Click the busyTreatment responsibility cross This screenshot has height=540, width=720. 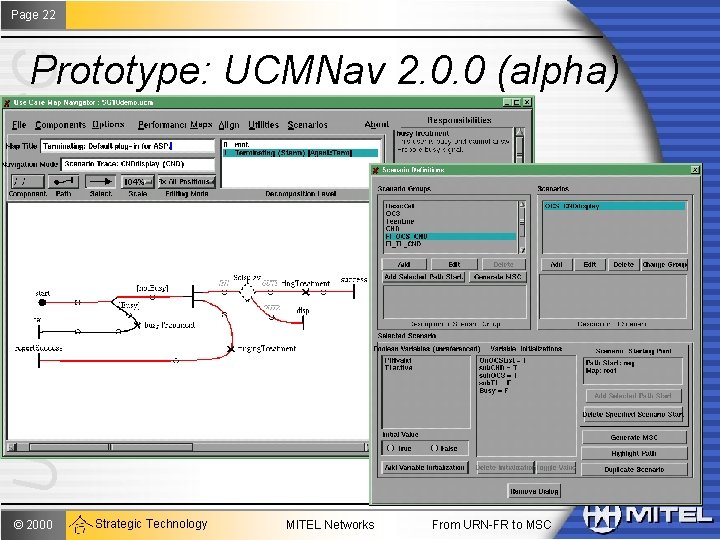pos(137,325)
